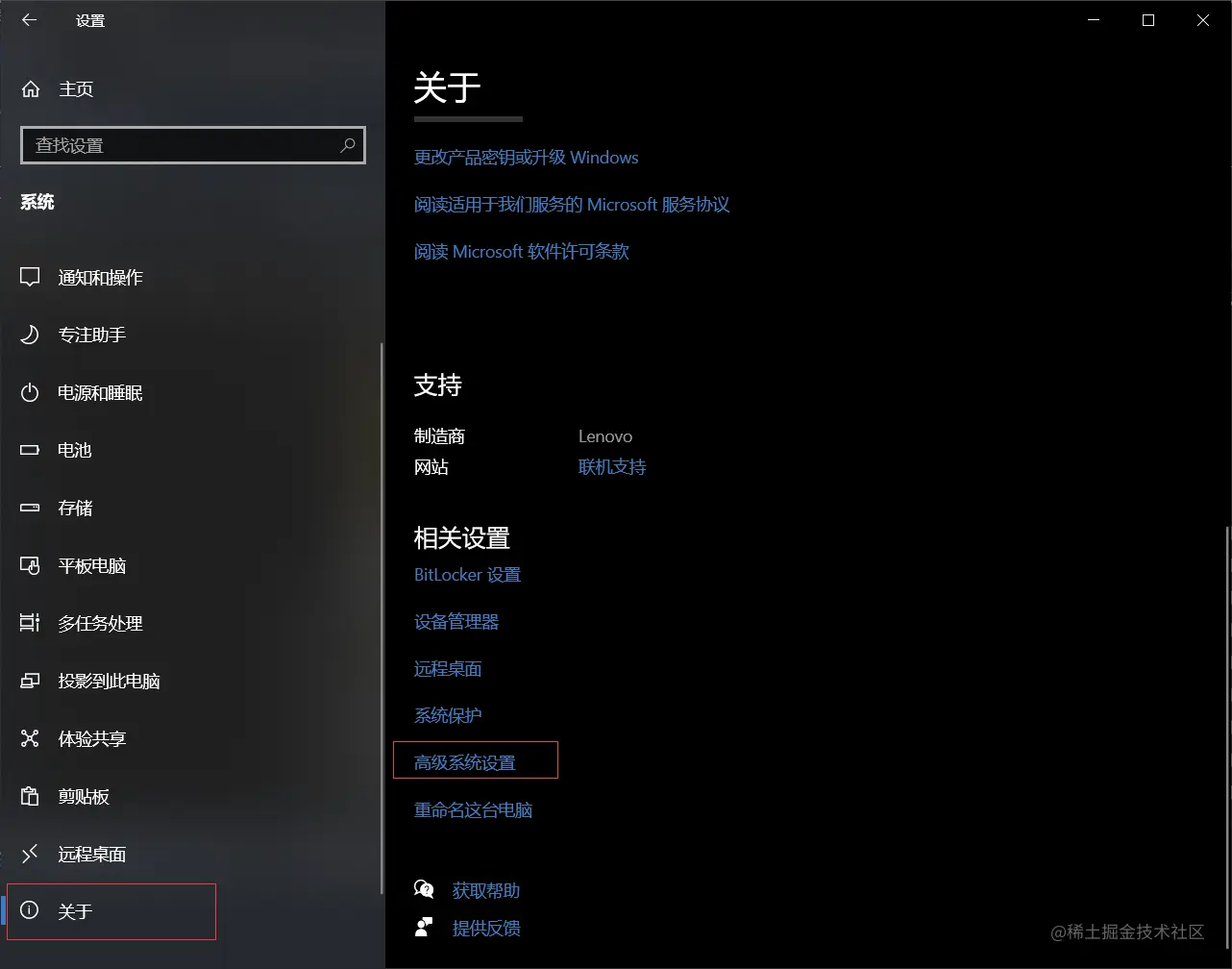Image resolution: width=1232 pixels, height=969 pixels.
Task: Open the home icon labeled 主页
Action: tap(31, 89)
